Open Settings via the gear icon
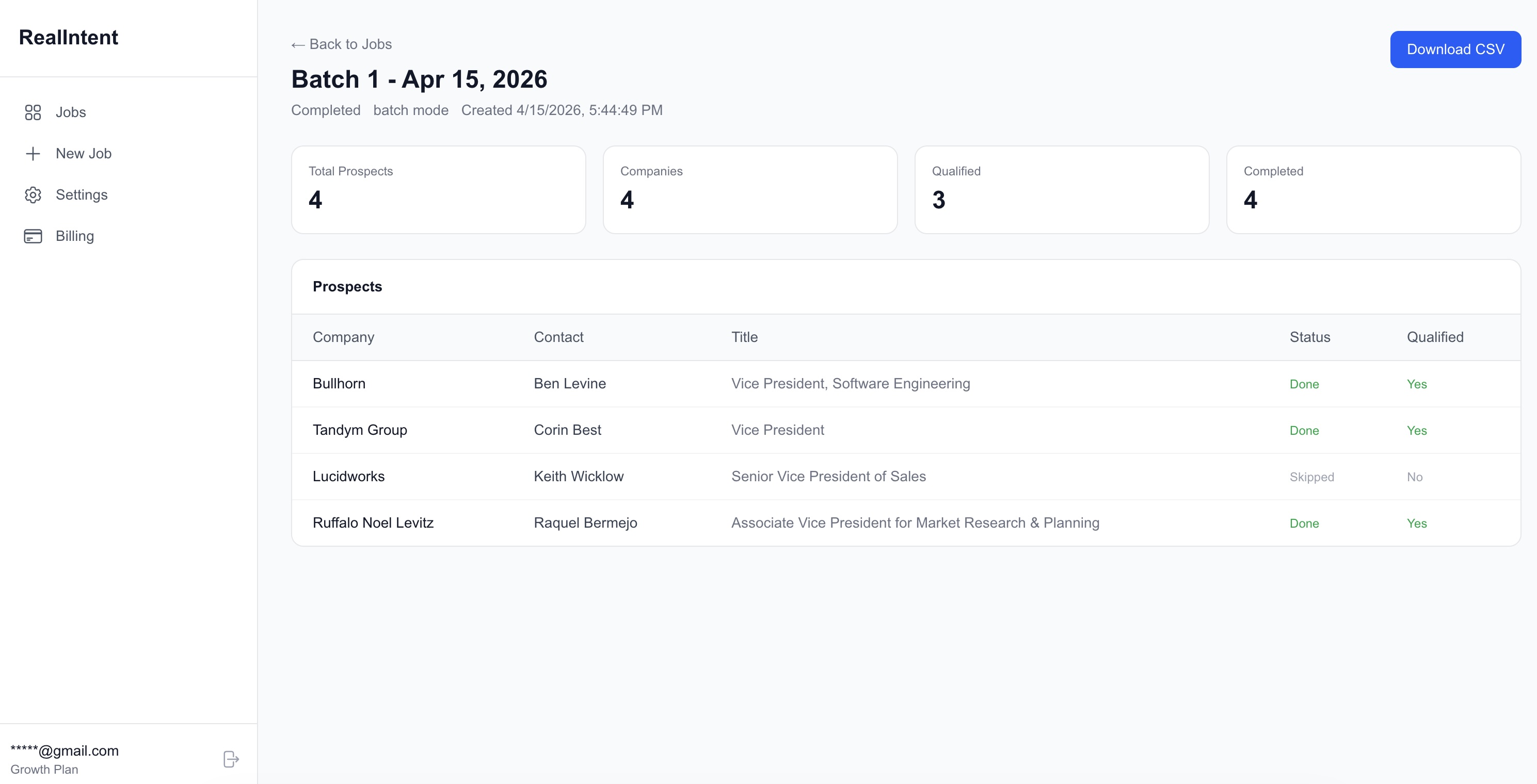 (33, 194)
